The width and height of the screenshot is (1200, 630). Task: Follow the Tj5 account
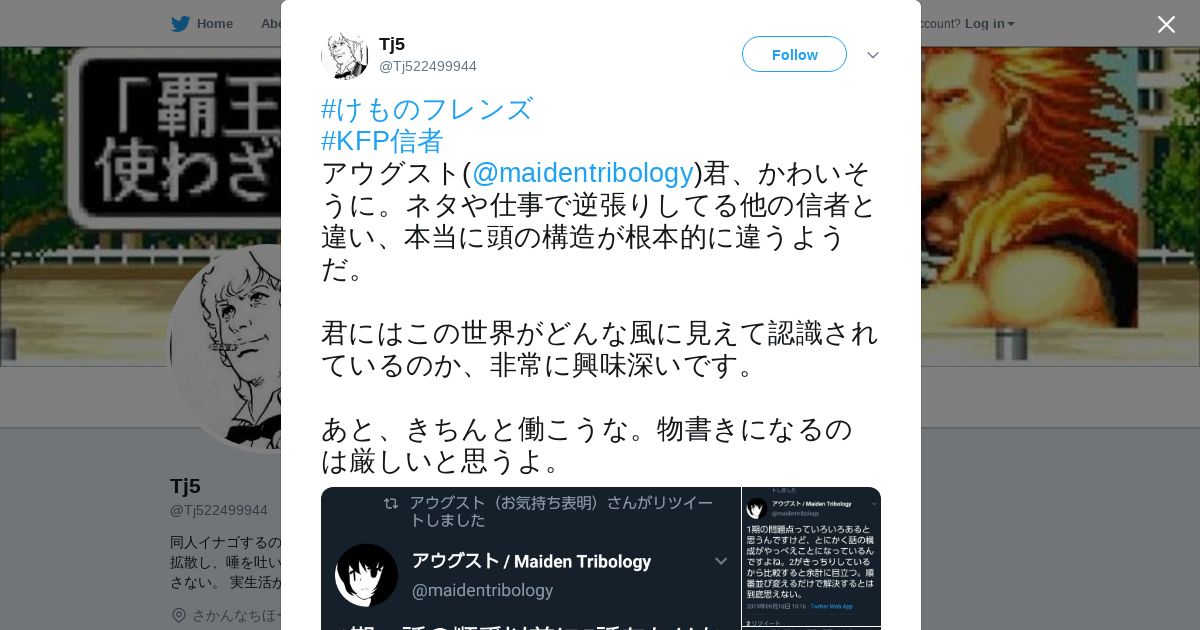[794, 54]
